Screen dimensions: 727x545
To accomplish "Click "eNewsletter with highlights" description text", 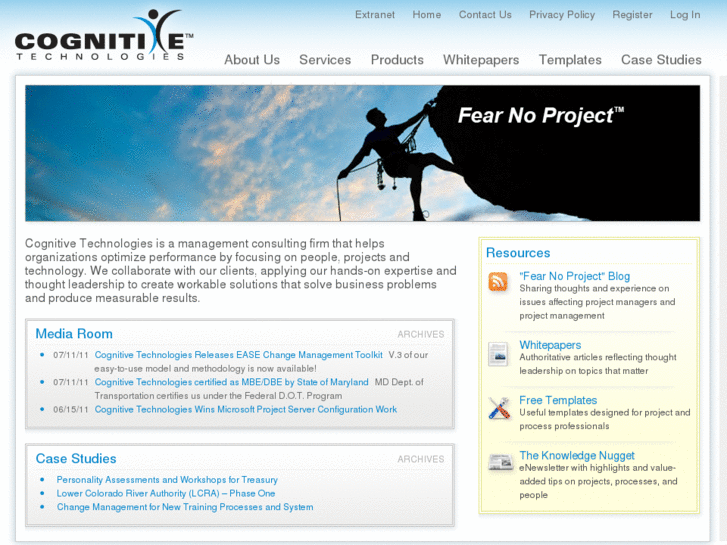I will 598,481.
